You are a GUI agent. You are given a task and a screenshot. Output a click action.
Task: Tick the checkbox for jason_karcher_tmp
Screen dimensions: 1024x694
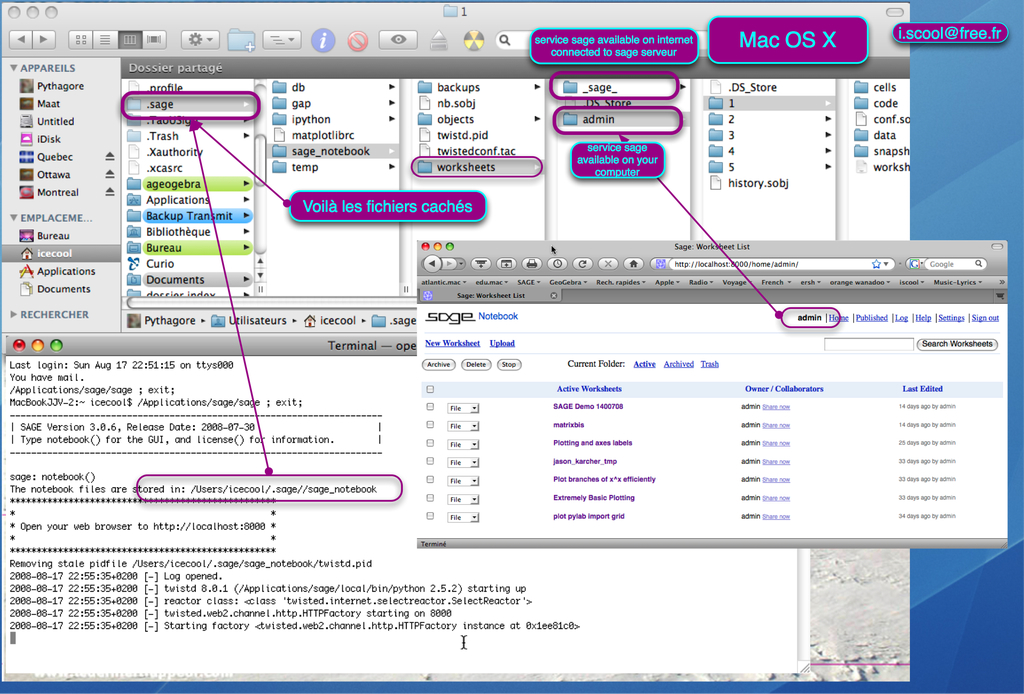tap(430, 462)
